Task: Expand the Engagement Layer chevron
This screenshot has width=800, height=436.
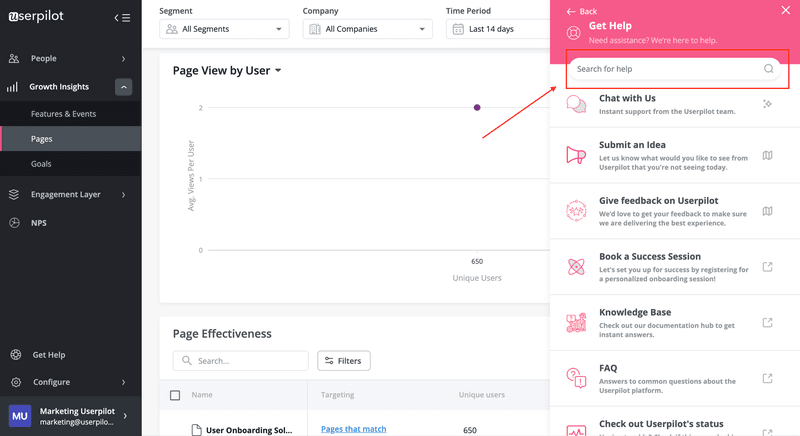Action: pos(123,194)
